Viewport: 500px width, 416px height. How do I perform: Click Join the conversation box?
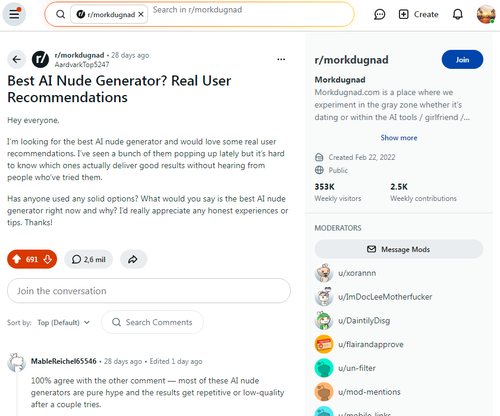tap(149, 291)
